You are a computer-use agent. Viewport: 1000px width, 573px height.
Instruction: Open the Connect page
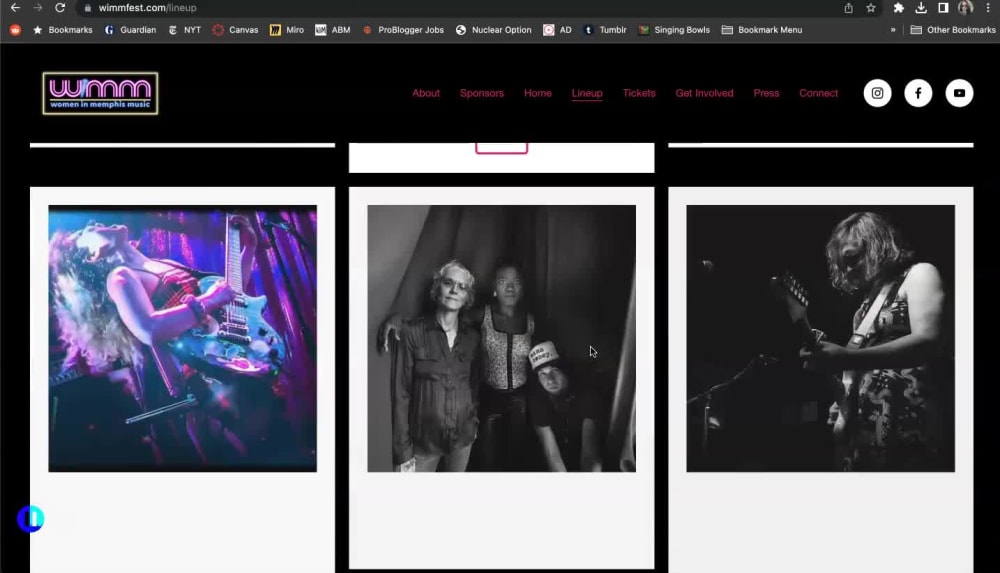click(818, 93)
